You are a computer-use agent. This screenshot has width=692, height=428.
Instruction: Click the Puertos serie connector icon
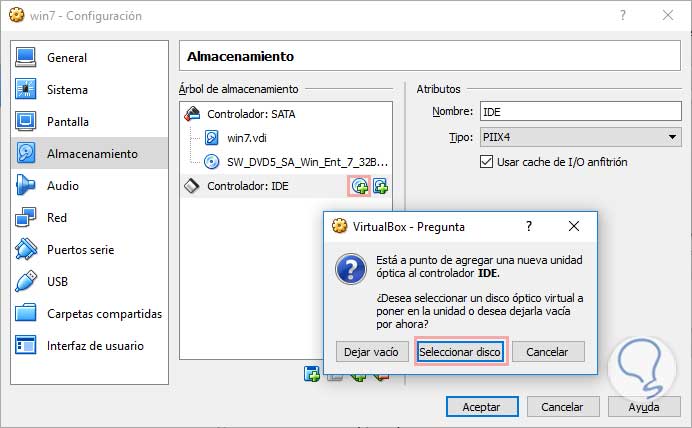click(x=26, y=249)
